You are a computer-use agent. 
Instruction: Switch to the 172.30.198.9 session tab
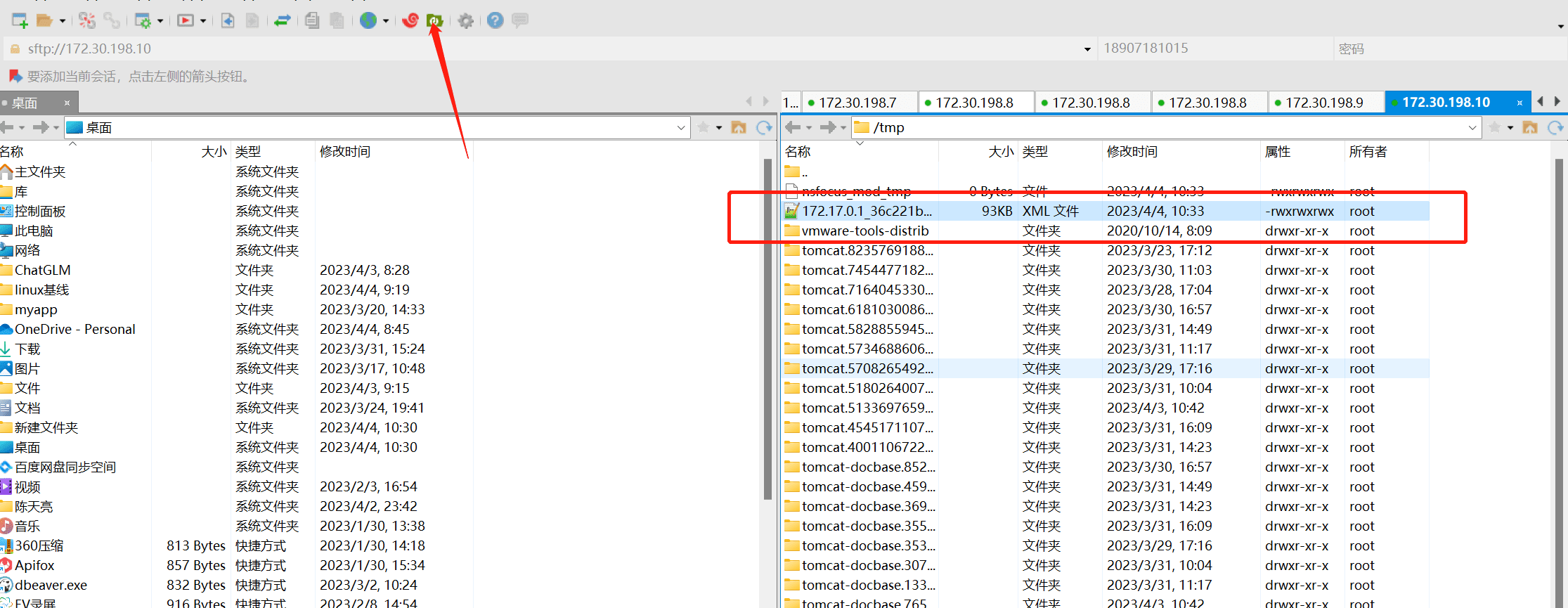(1326, 103)
